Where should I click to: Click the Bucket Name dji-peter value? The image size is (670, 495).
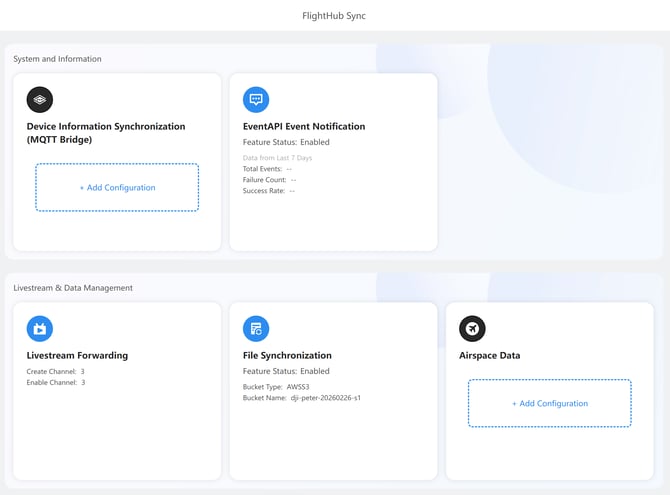(x=325, y=397)
